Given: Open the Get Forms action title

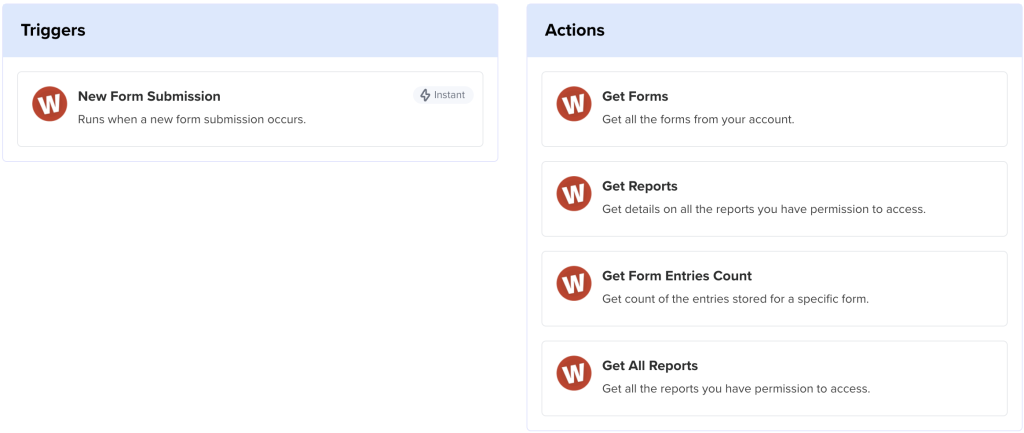Looking at the screenshot, I should tap(635, 96).
